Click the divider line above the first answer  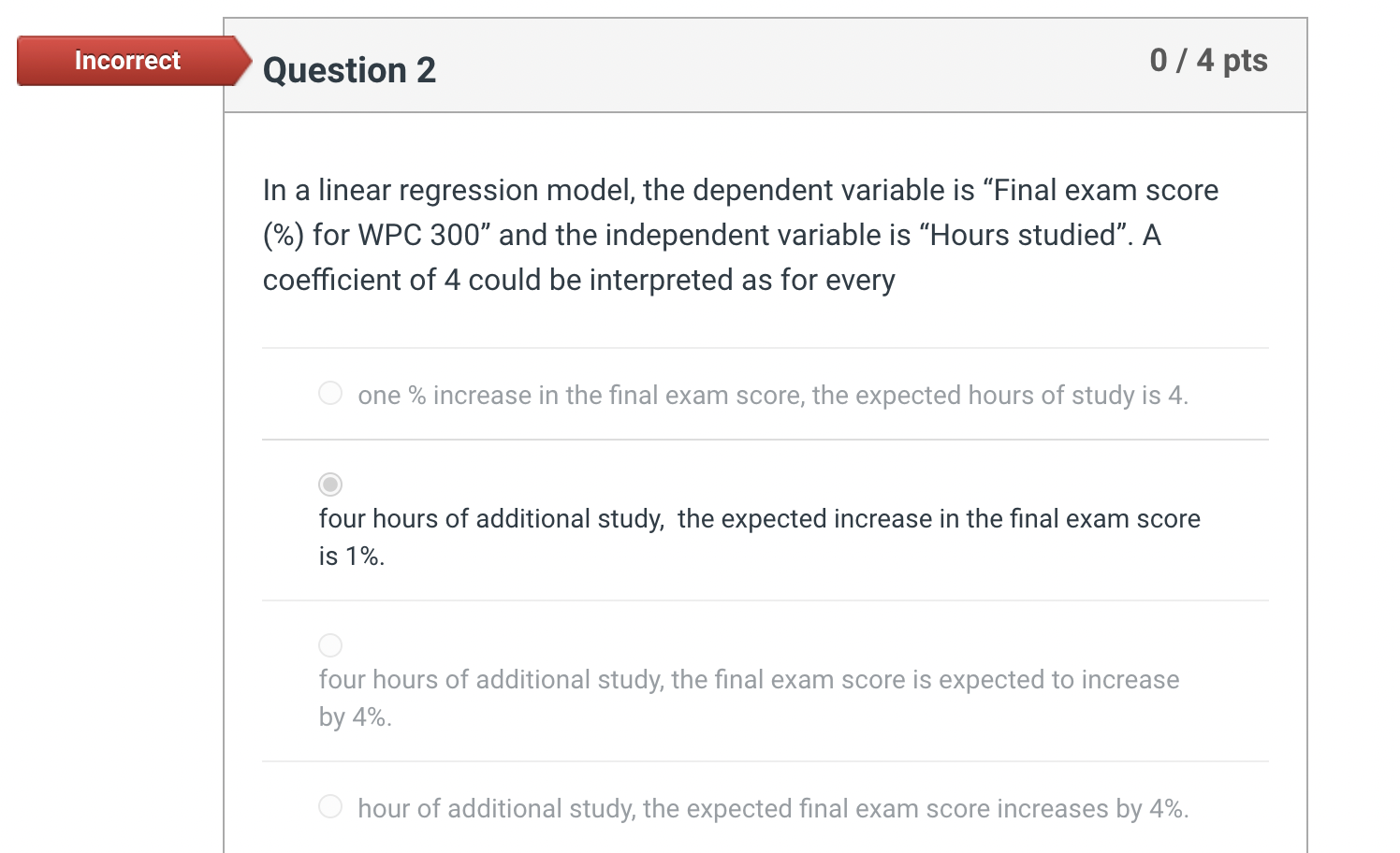766,348
